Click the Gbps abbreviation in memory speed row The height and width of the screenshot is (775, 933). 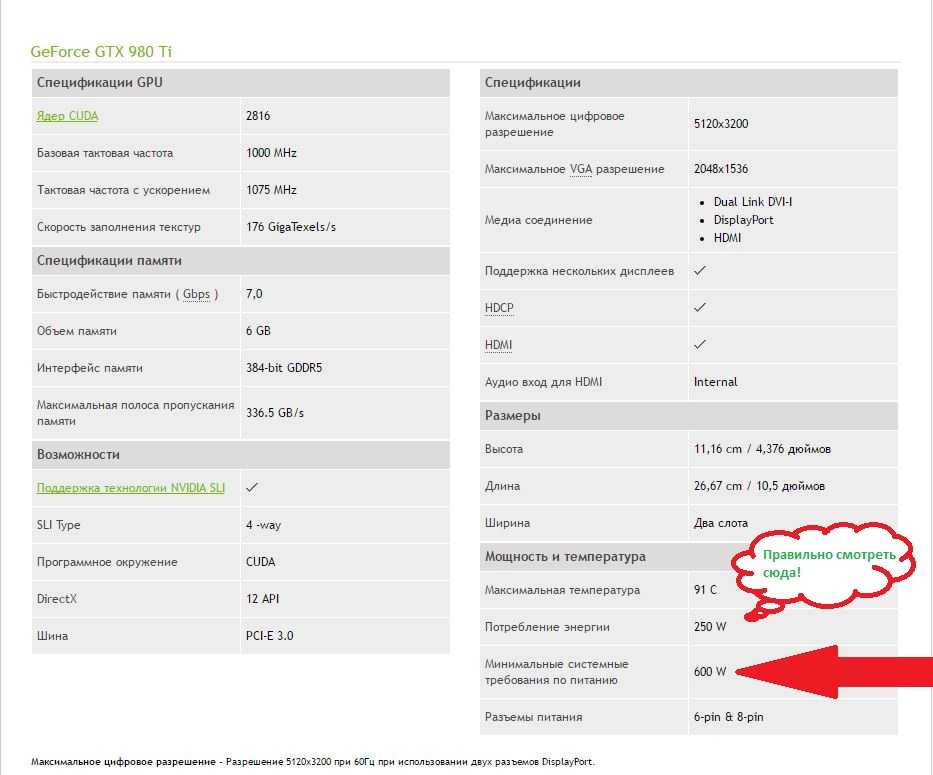pos(196,294)
